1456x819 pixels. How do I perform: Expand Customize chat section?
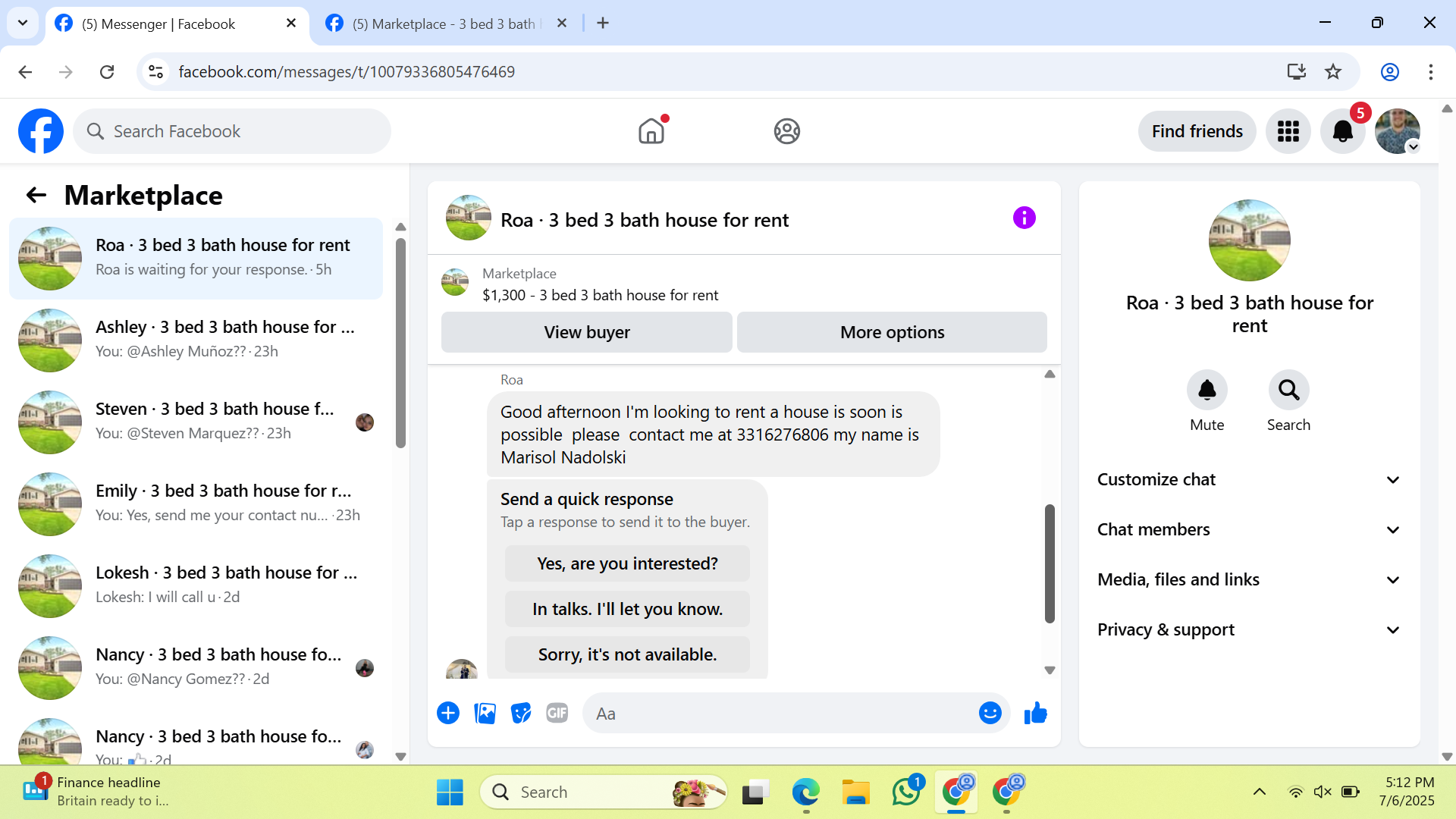pos(1249,479)
